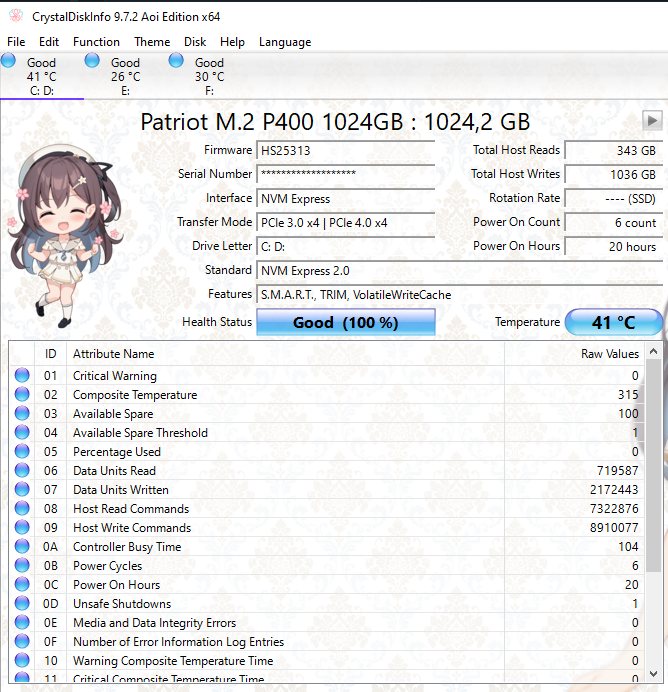668x692 pixels.
Task: Click the CrystalDiskInfo app icon in title bar
Action: 16,16
